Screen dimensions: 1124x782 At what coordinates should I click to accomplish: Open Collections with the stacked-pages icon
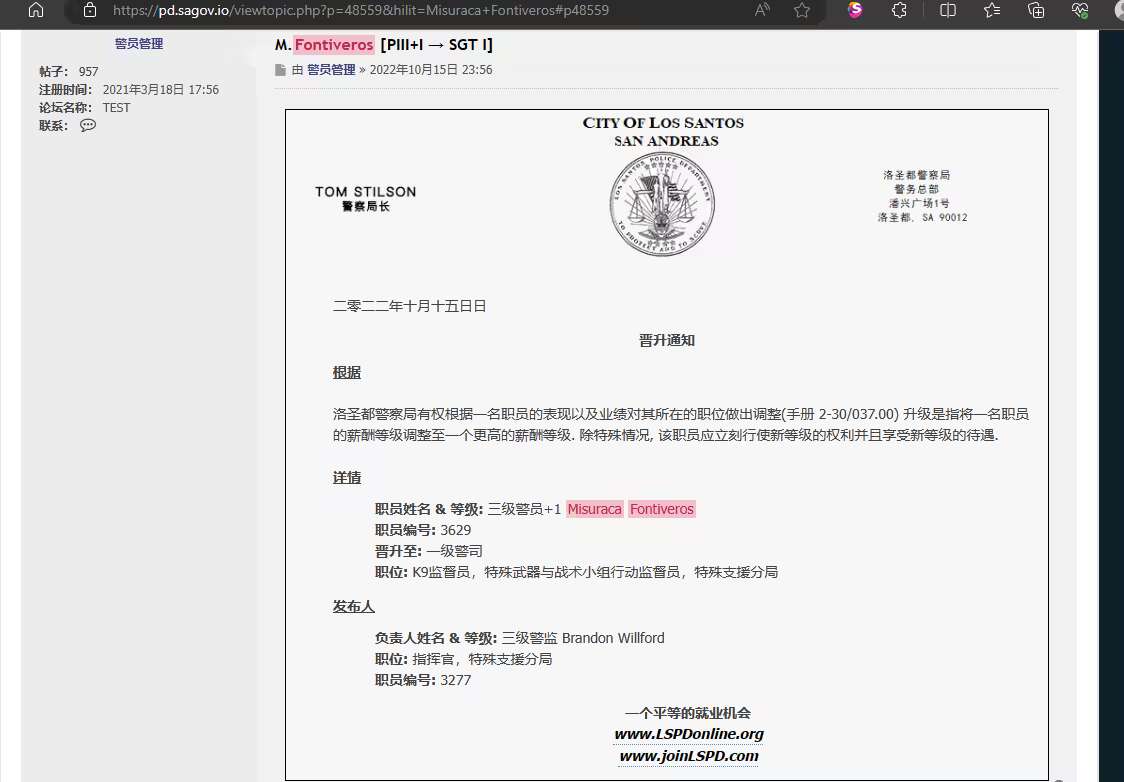coord(1035,13)
